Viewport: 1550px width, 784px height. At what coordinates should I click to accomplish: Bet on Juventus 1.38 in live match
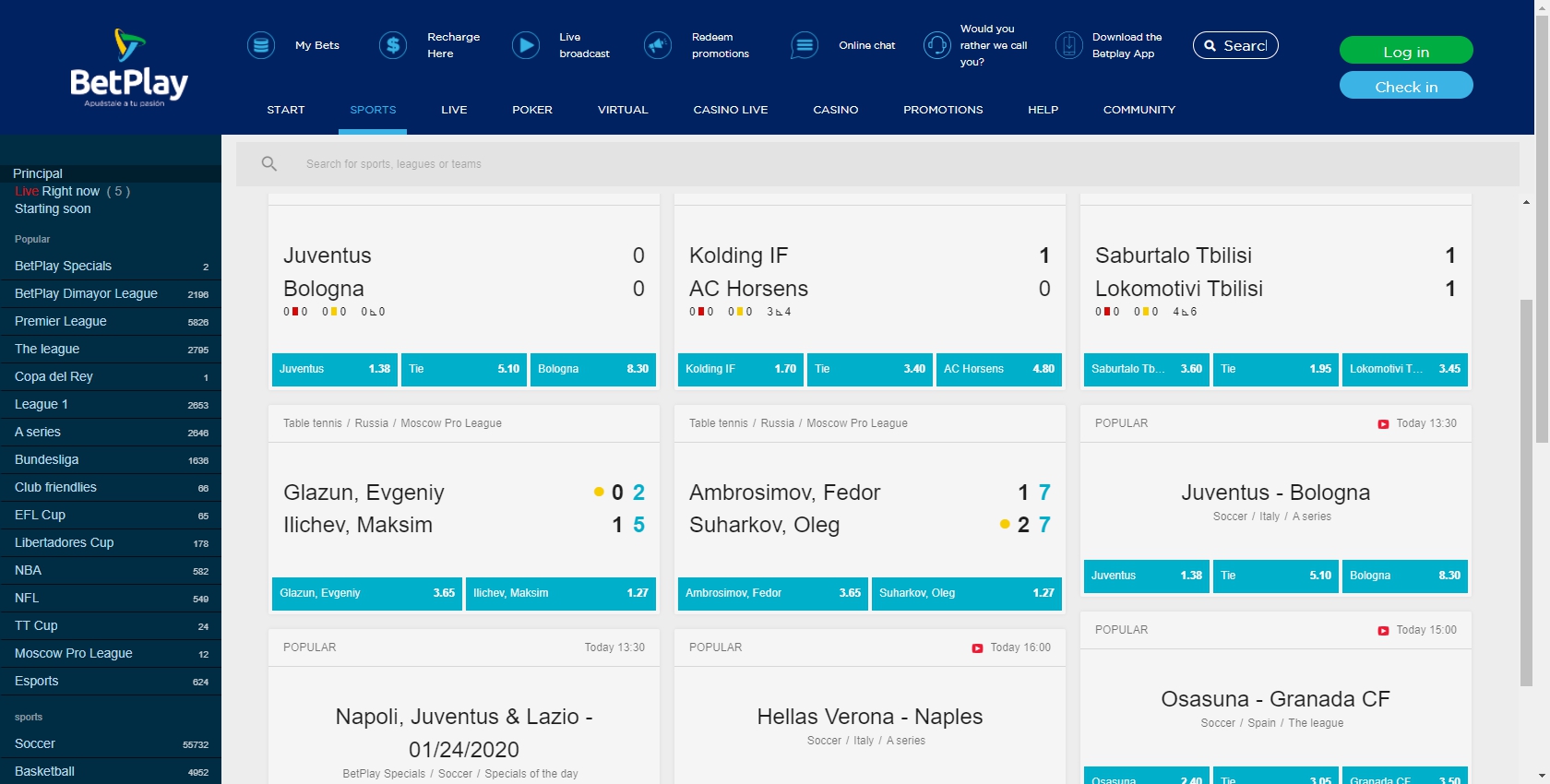pyautogui.click(x=335, y=369)
